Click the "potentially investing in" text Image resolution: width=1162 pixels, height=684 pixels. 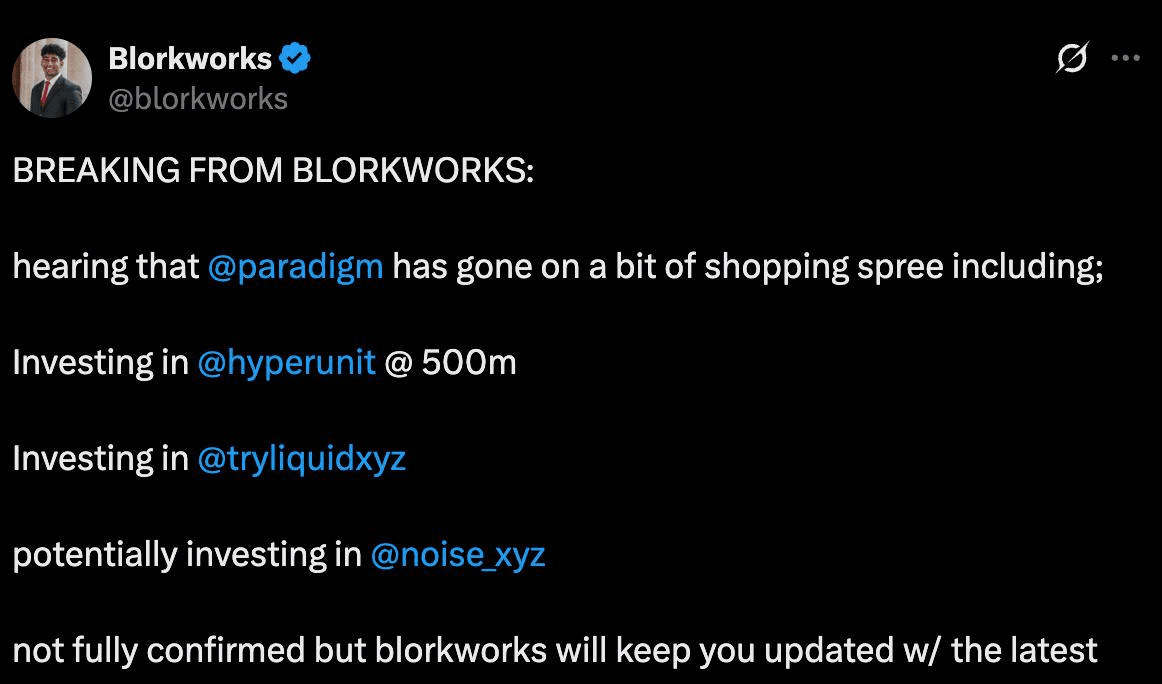[187, 554]
